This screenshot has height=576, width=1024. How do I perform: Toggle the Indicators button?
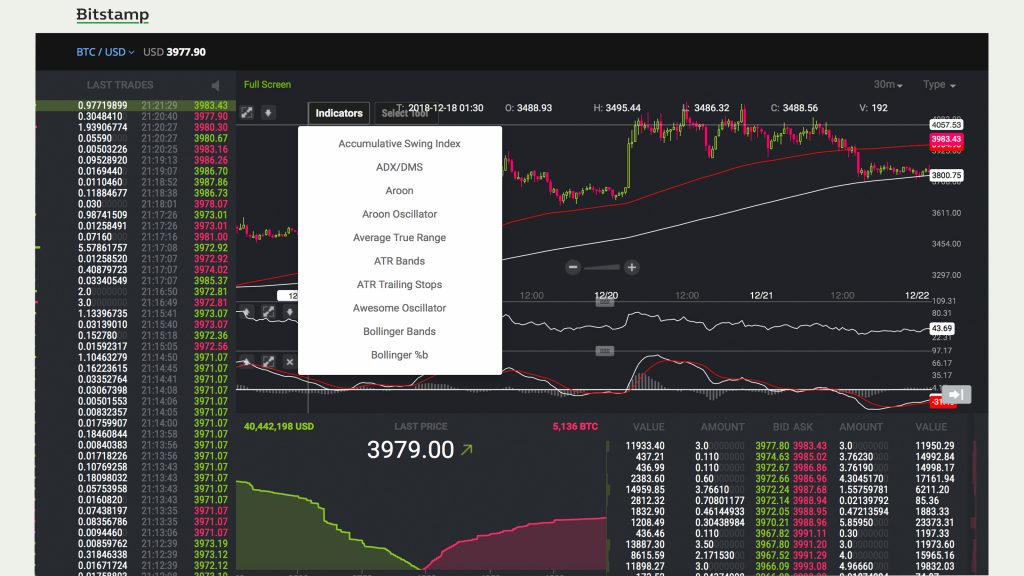[x=339, y=113]
